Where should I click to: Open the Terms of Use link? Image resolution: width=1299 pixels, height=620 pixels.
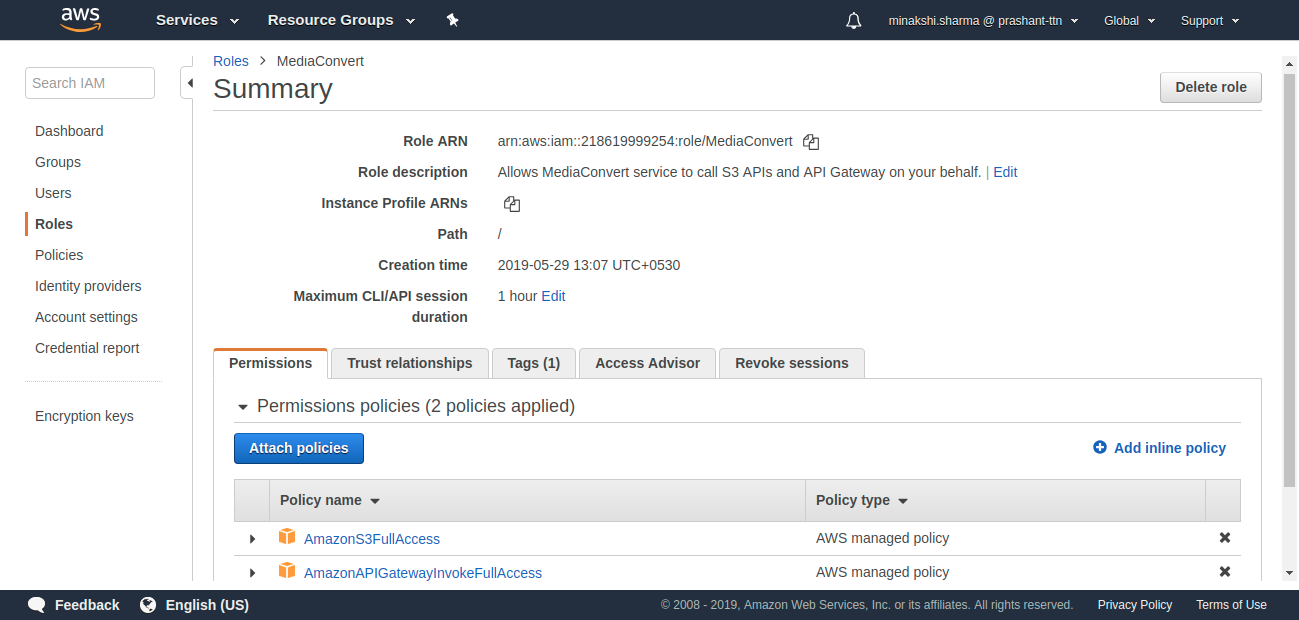(x=1231, y=605)
